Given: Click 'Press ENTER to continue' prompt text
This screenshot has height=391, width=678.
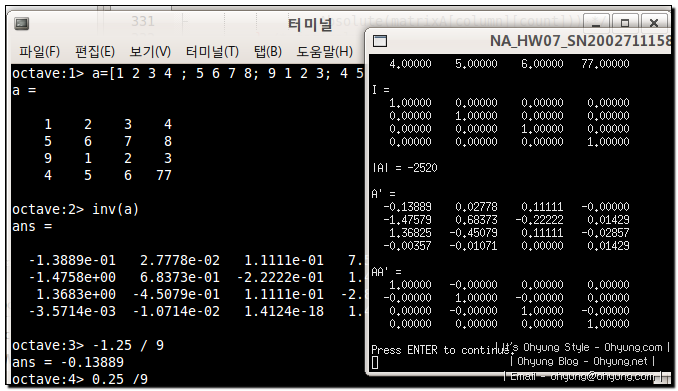Looking at the screenshot, I should [x=442, y=349].
